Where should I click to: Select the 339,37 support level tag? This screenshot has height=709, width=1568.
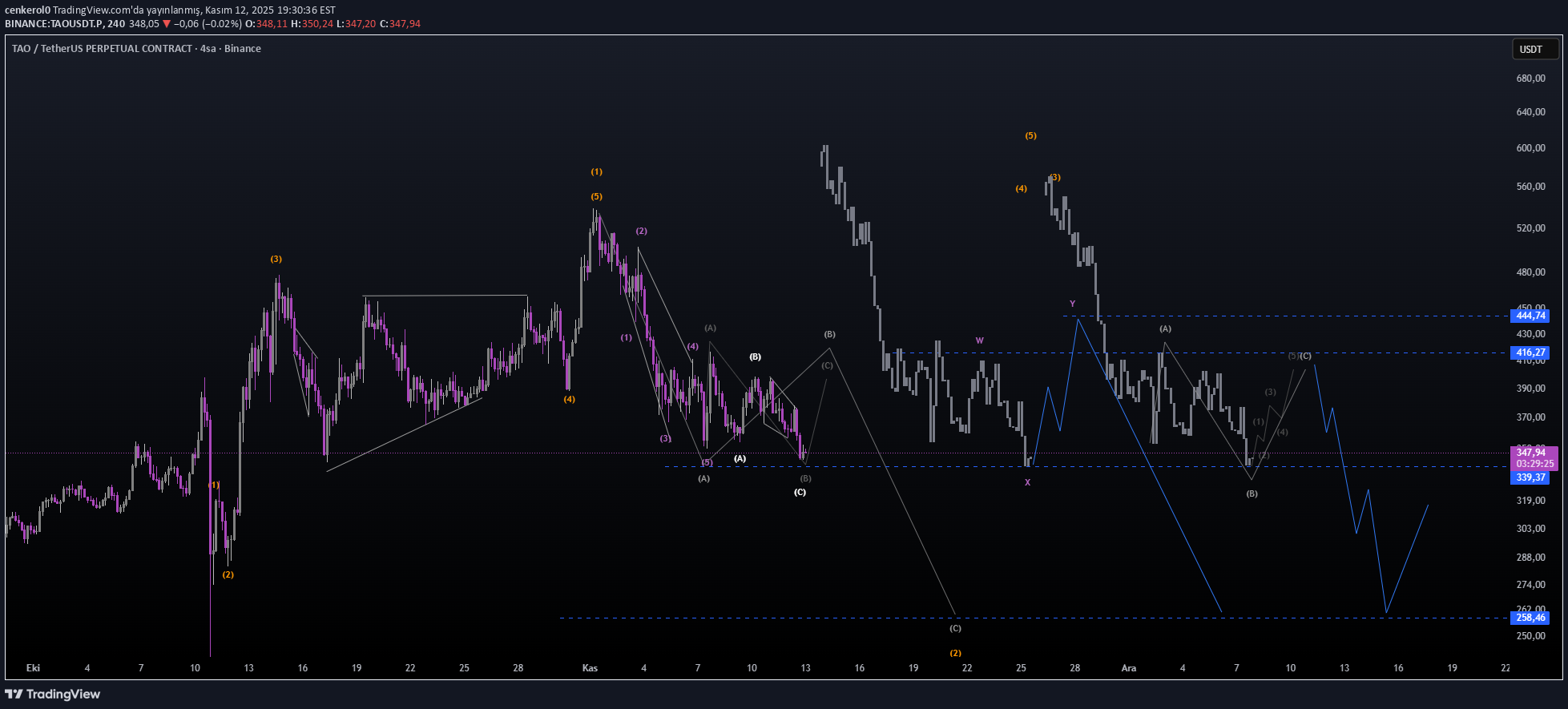tap(1530, 477)
